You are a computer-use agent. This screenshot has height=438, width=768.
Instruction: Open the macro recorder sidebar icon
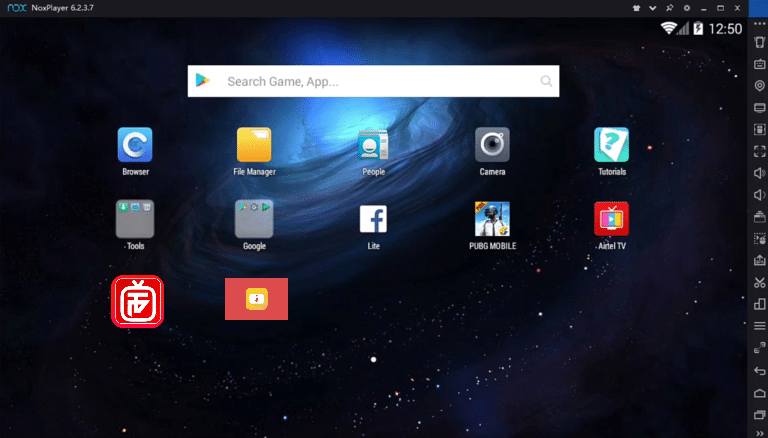tap(760, 239)
